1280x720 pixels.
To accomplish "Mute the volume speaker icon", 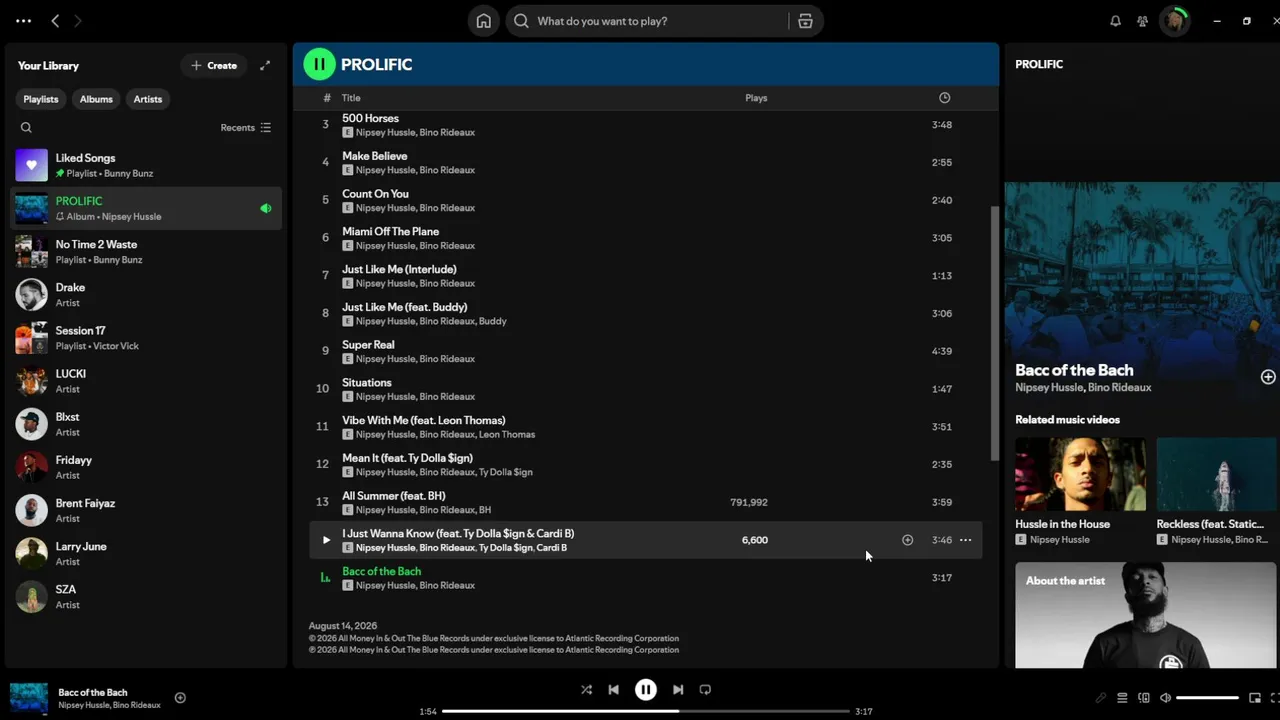I will tap(1165, 698).
